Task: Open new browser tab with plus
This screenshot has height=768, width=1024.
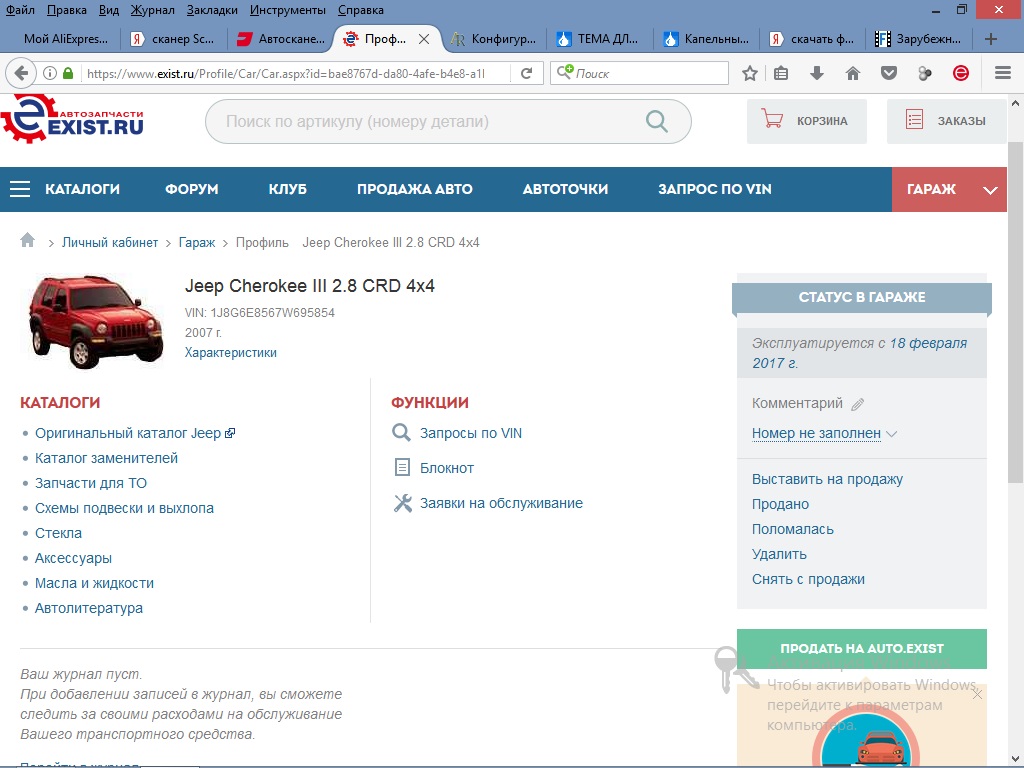Action: (990, 39)
